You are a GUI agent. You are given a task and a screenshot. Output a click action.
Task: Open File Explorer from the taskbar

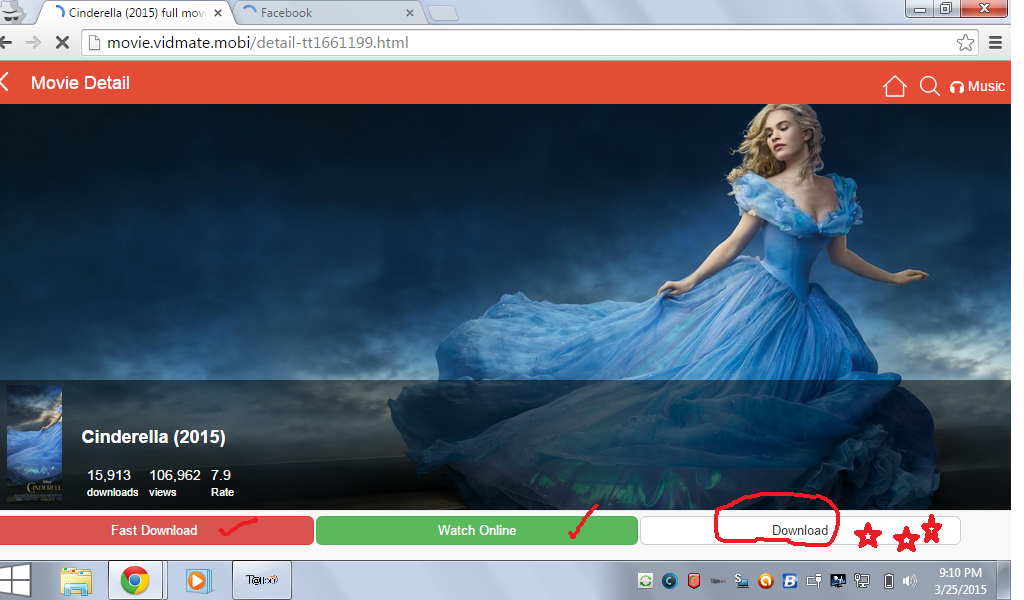click(x=76, y=580)
